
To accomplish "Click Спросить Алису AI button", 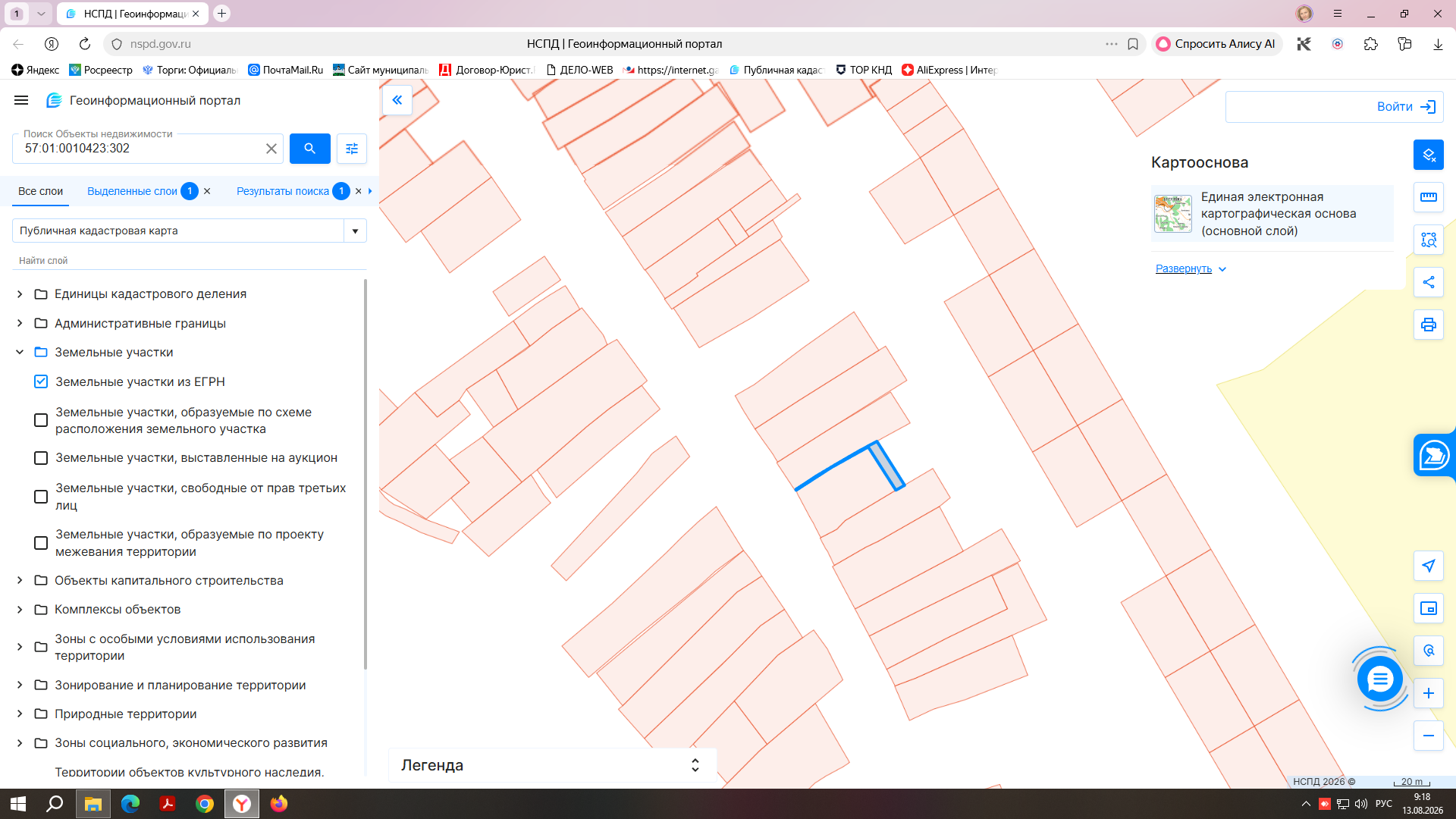I will (x=1216, y=44).
